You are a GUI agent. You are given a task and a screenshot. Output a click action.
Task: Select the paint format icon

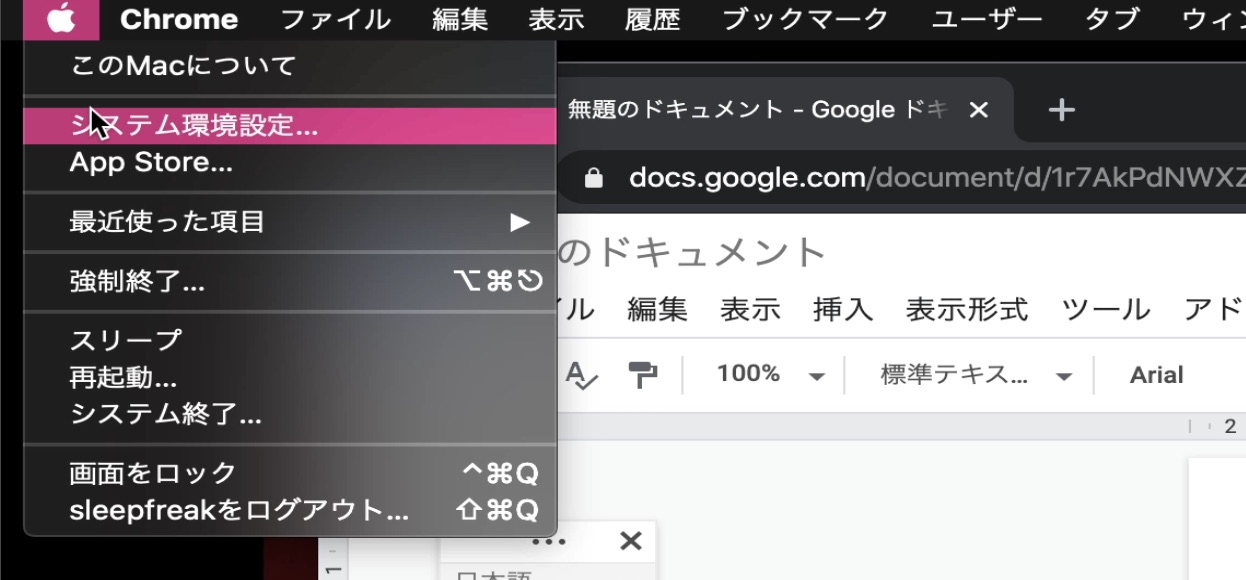[642, 375]
